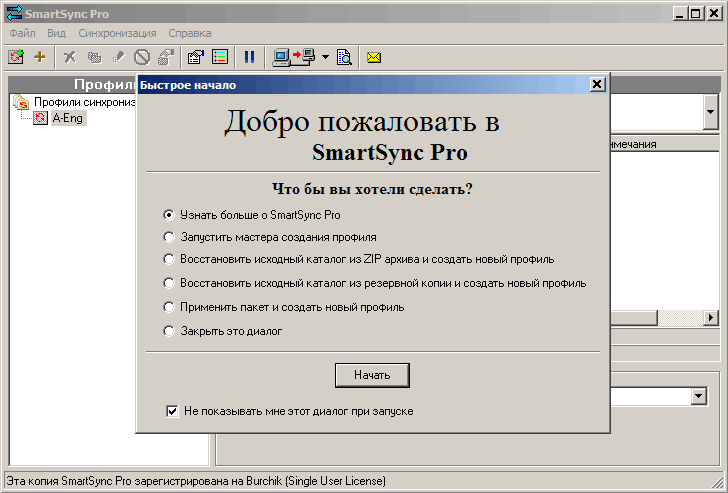Click the Начать button

[372, 375]
